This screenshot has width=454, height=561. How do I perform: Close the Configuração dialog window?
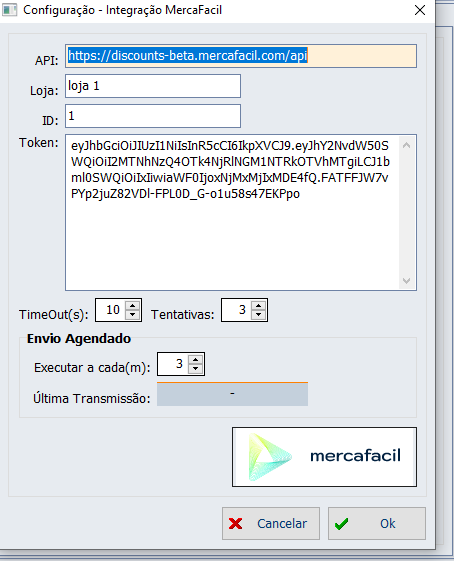click(x=420, y=10)
